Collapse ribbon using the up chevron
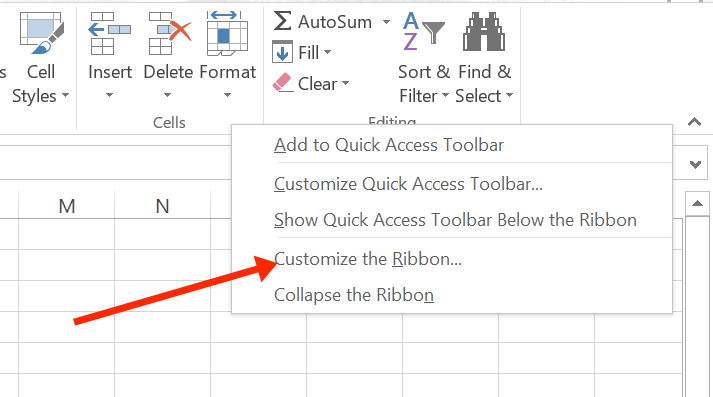713x397 pixels. tap(694, 122)
